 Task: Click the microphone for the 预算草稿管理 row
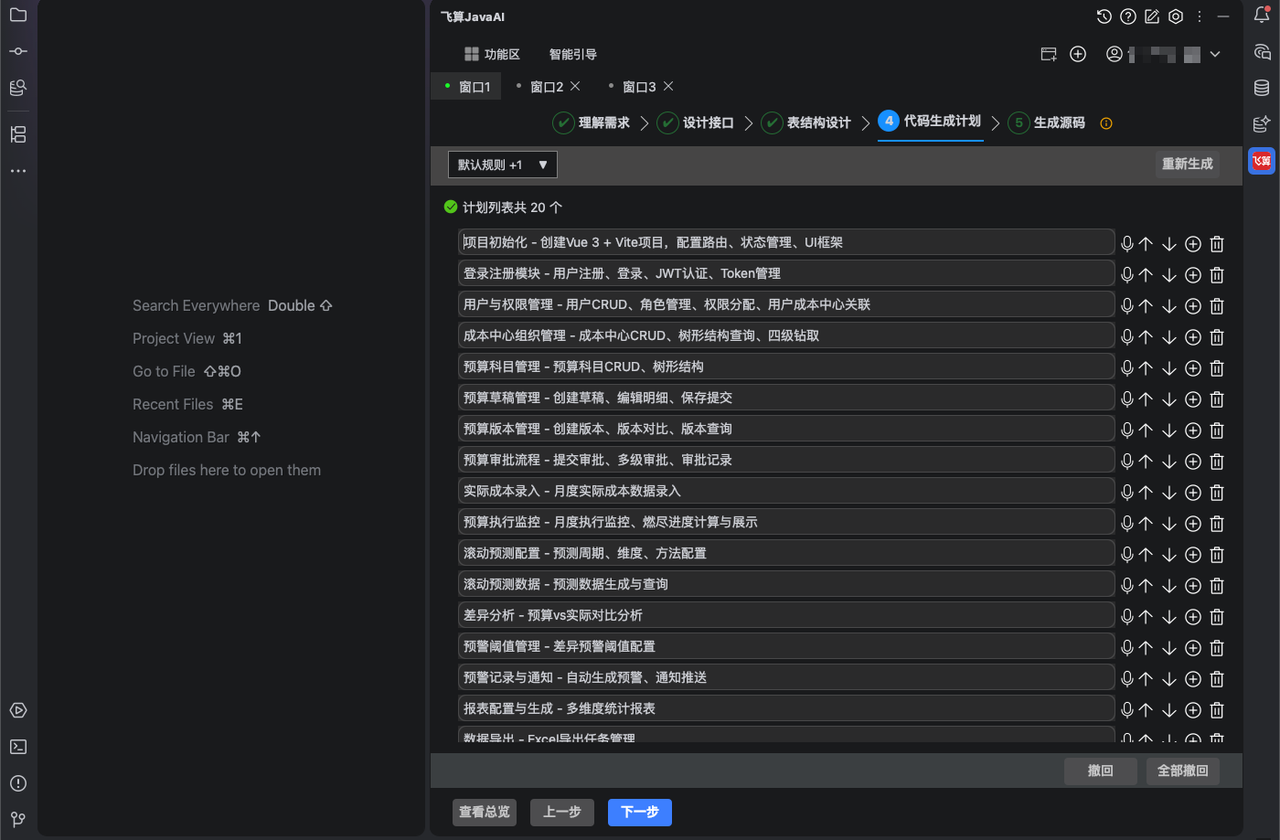pyautogui.click(x=1127, y=398)
